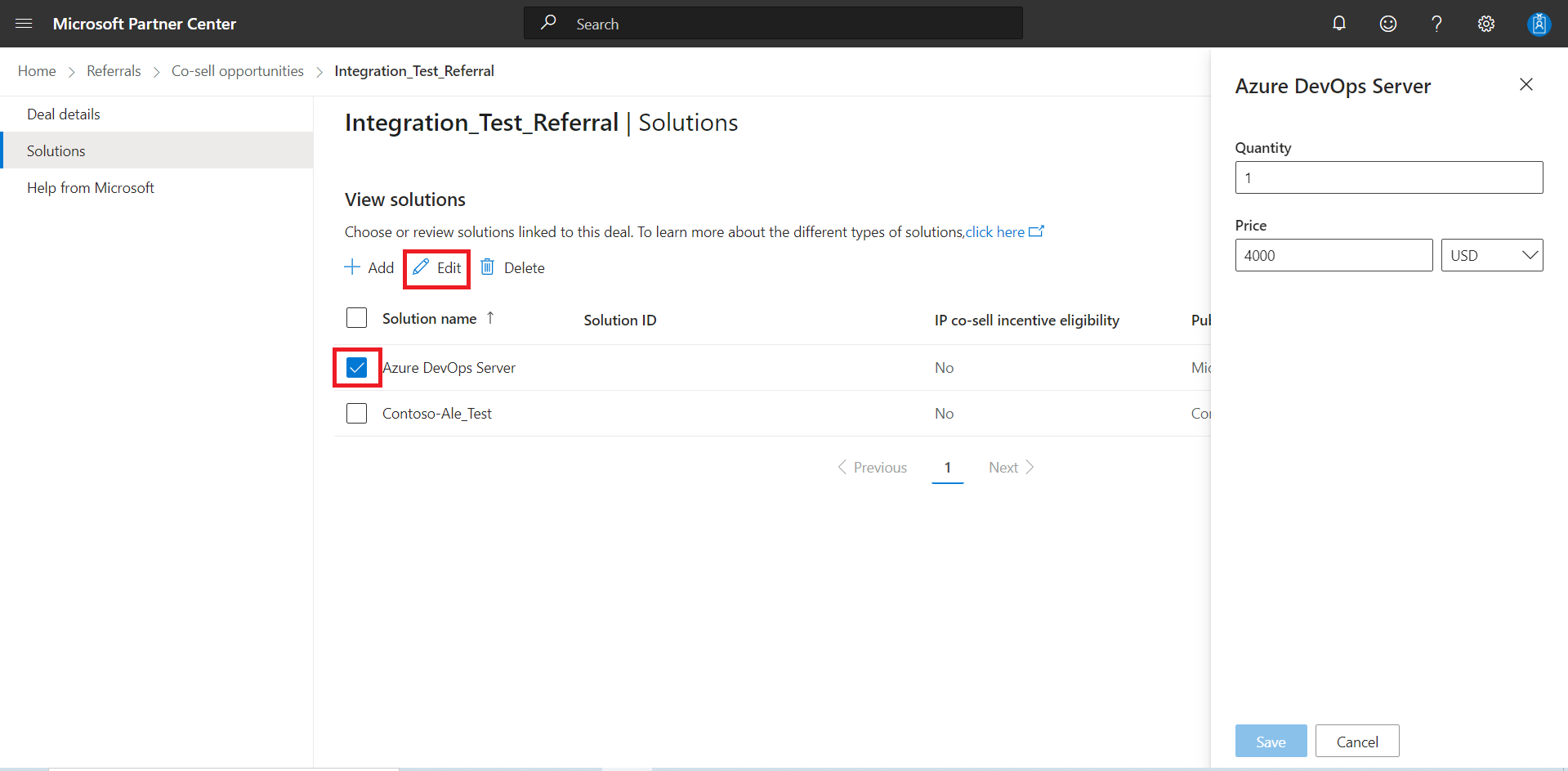Uncheck the Azure DevOps Server checkbox
The width and height of the screenshot is (1568, 771).
(357, 367)
